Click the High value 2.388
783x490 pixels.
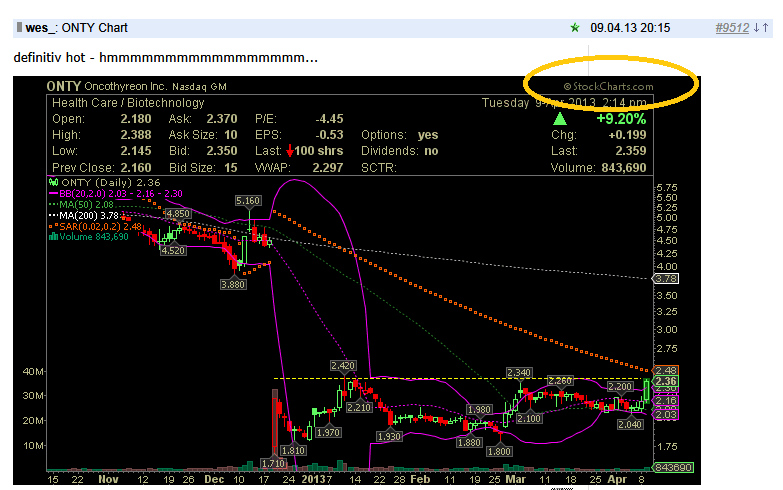coord(135,135)
